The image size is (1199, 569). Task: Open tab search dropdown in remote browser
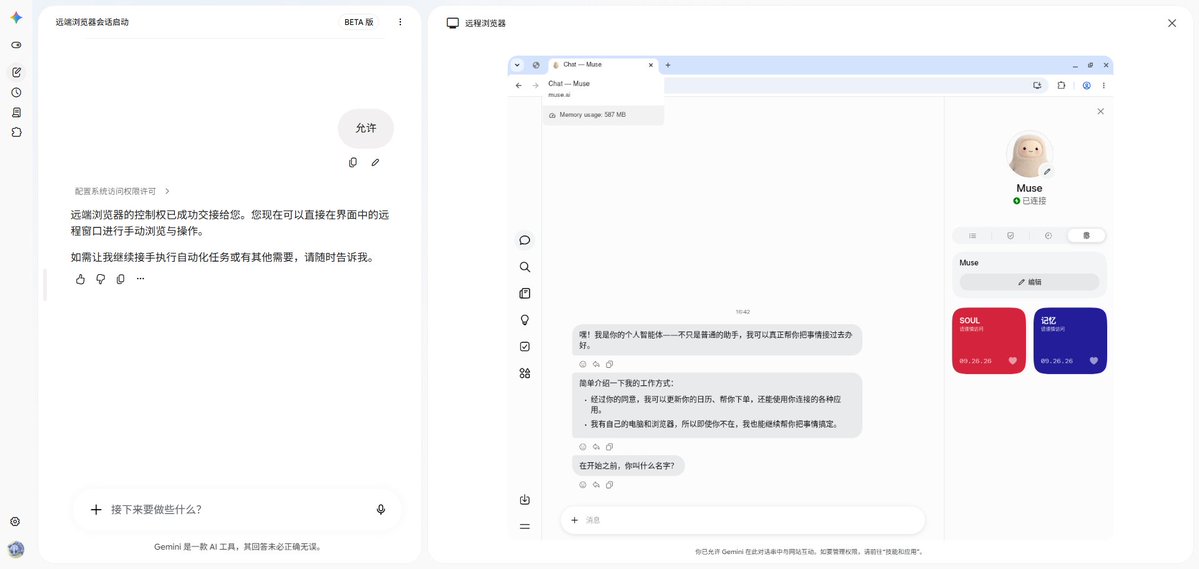pyautogui.click(x=518, y=65)
